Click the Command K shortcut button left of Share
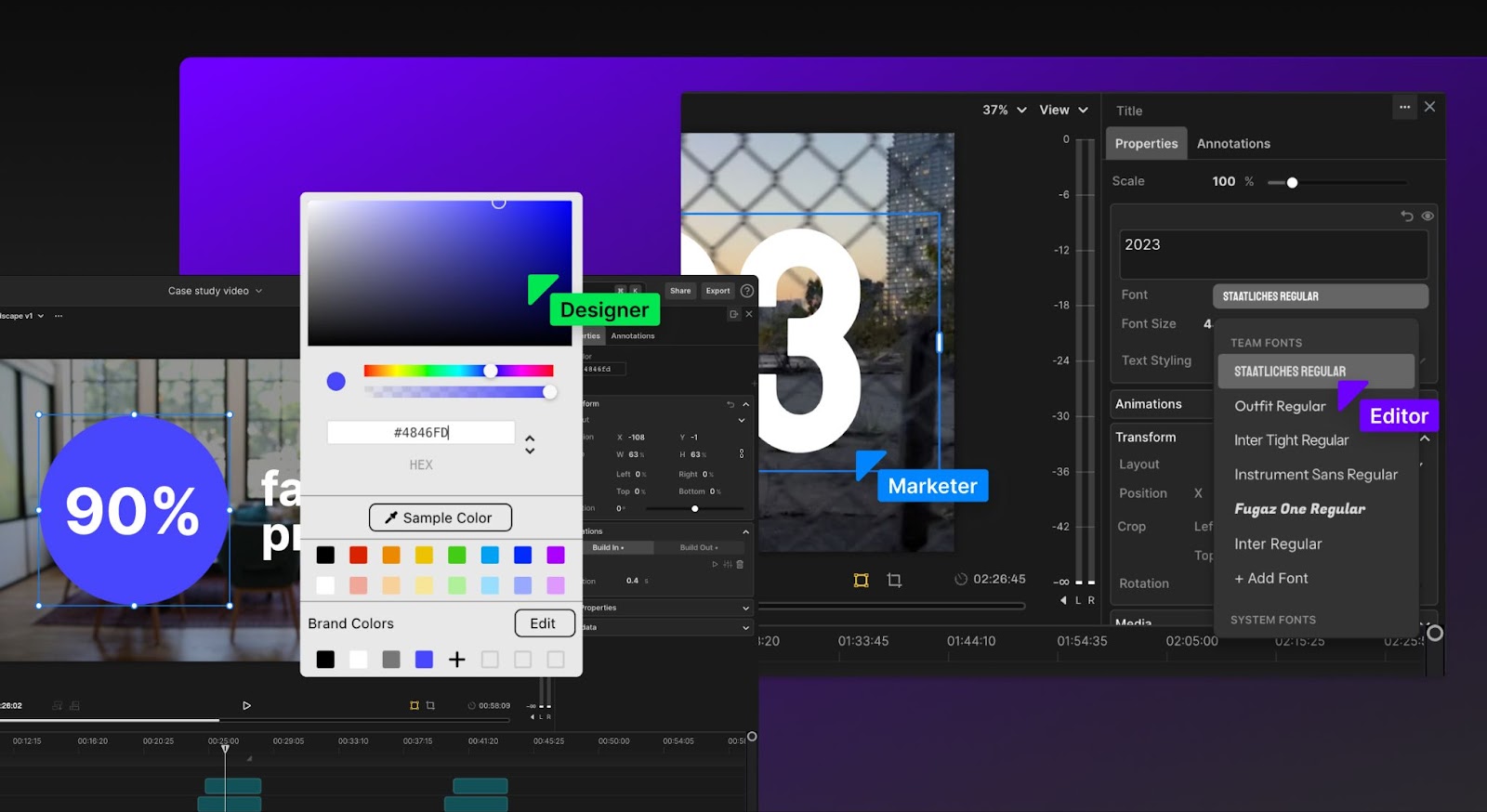The width and height of the screenshot is (1487, 812). (x=628, y=291)
